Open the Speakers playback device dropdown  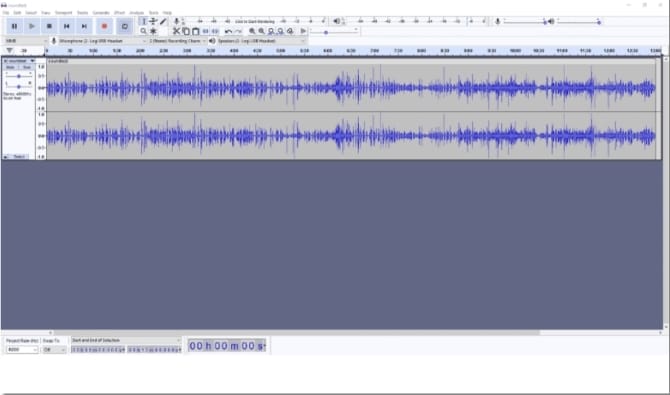[x=262, y=41]
